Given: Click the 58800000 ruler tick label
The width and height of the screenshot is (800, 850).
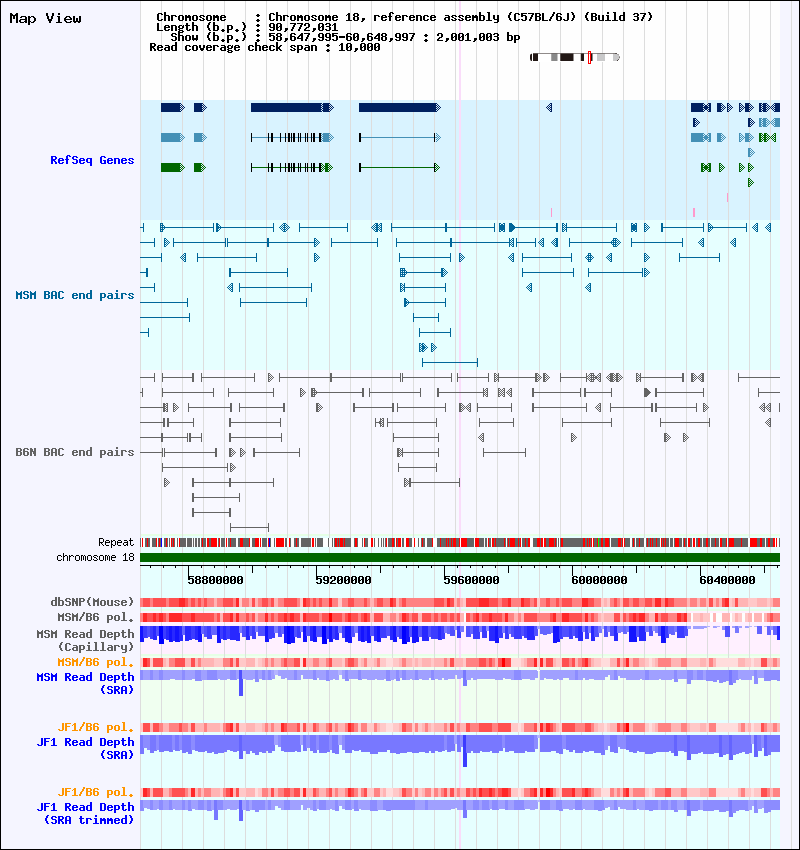Looking at the screenshot, I should (x=215, y=580).
